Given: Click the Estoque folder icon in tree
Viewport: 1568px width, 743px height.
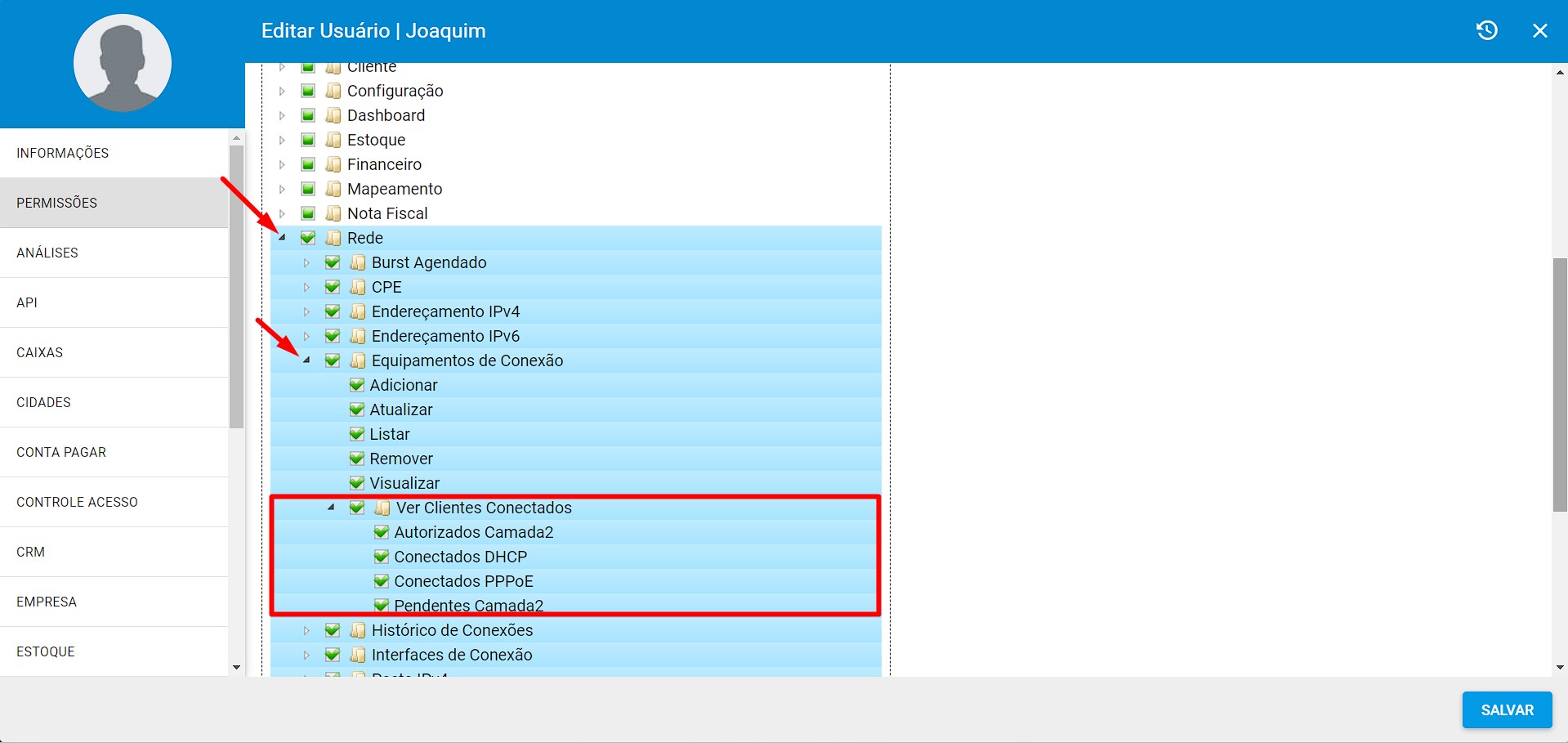Looking at the screenshot, I should 333,140.
